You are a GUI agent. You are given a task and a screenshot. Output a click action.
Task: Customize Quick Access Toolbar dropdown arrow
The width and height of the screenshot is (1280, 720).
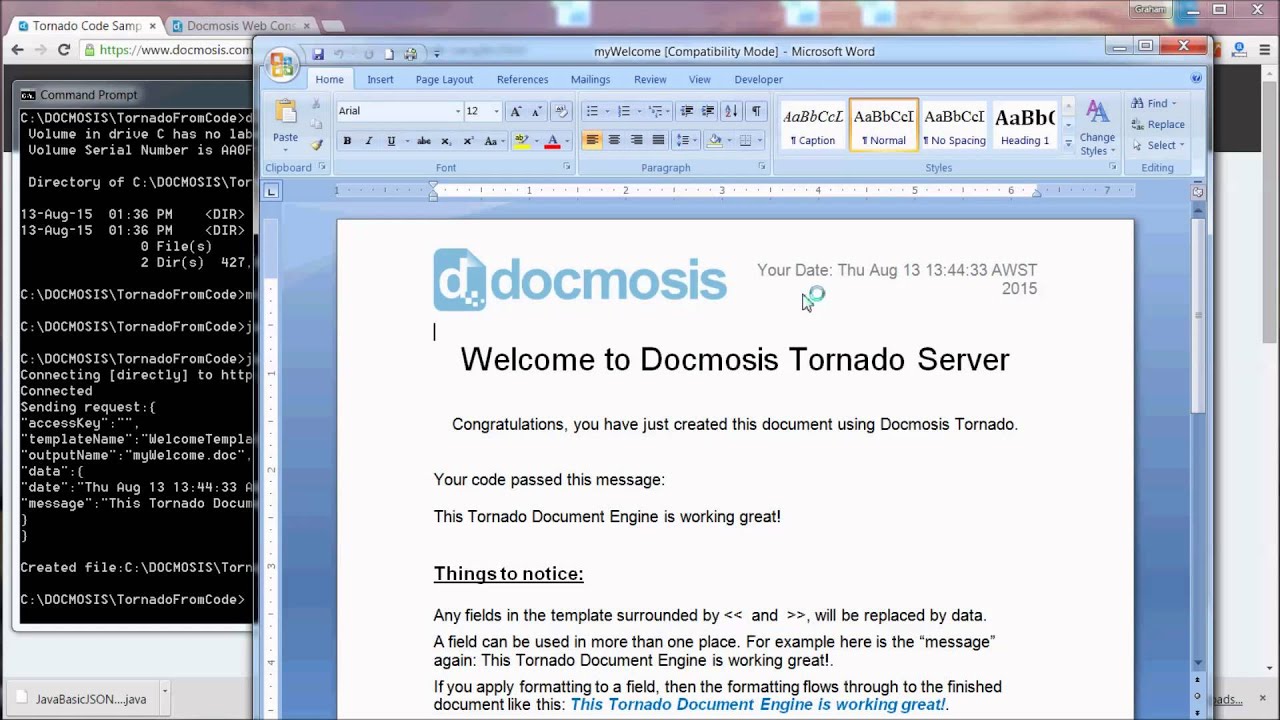click(x=437, y=54)
